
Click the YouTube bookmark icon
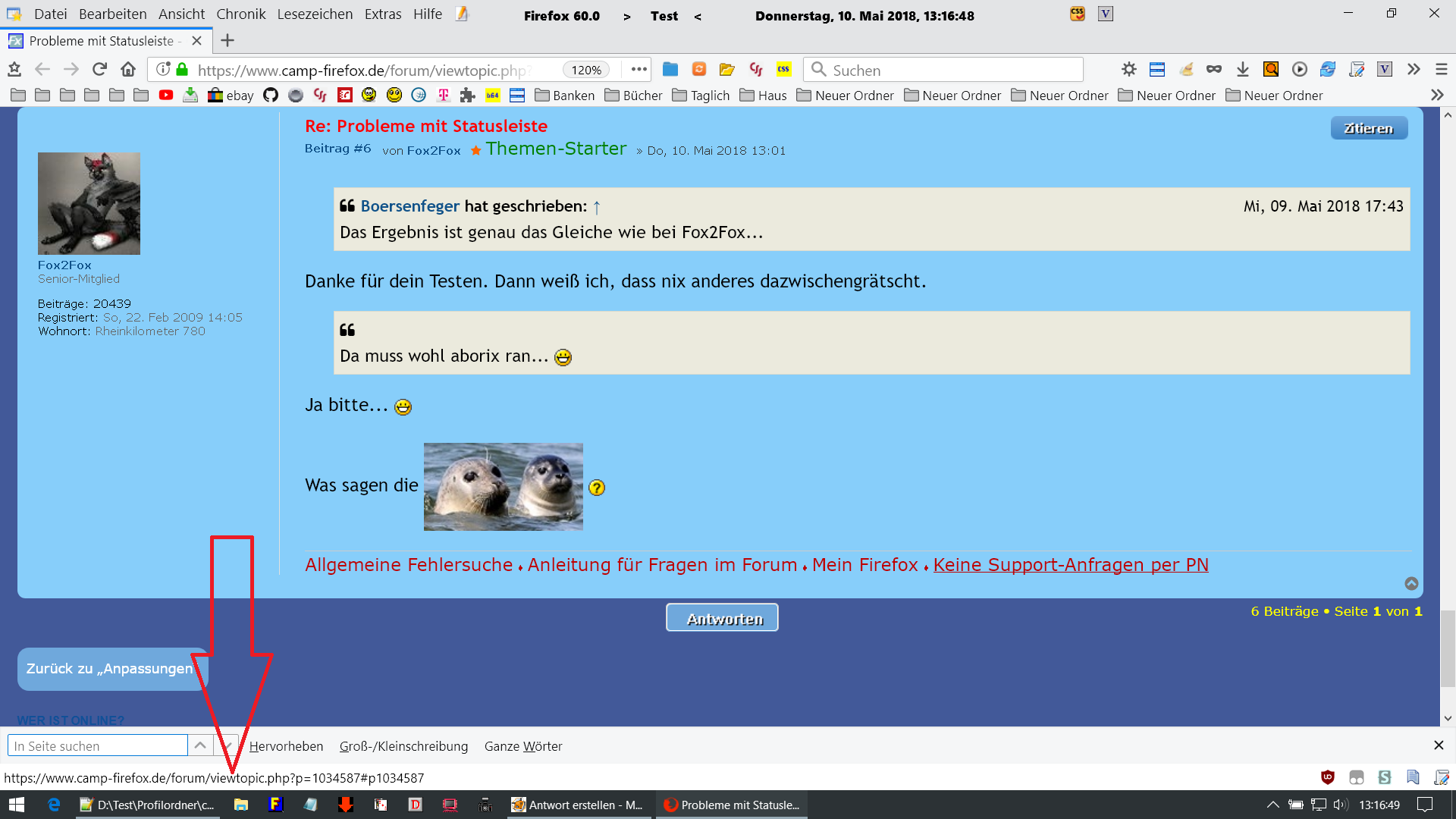pyautogui.click(x=166, y=96)
